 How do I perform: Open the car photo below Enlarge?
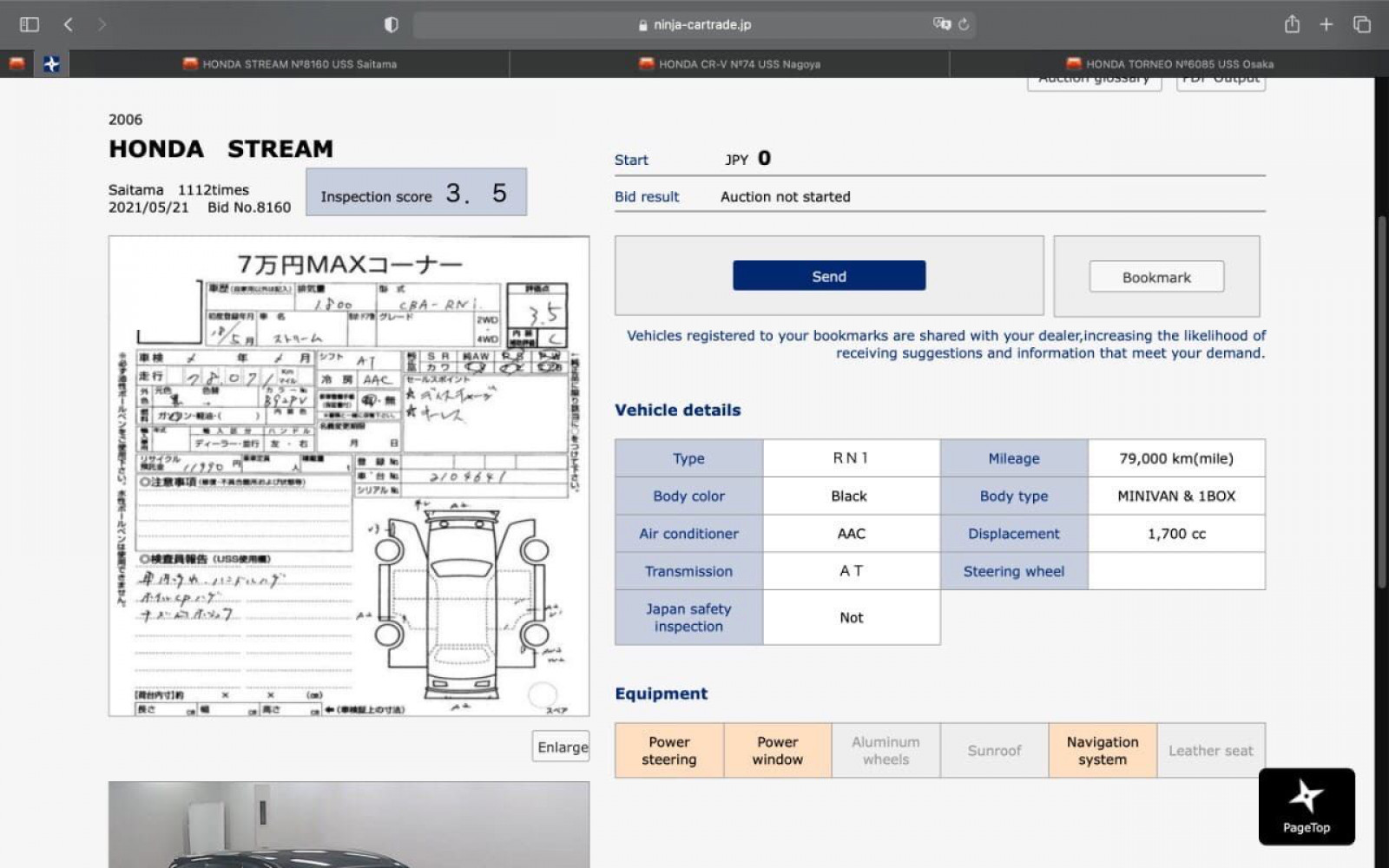click(349, 825)
